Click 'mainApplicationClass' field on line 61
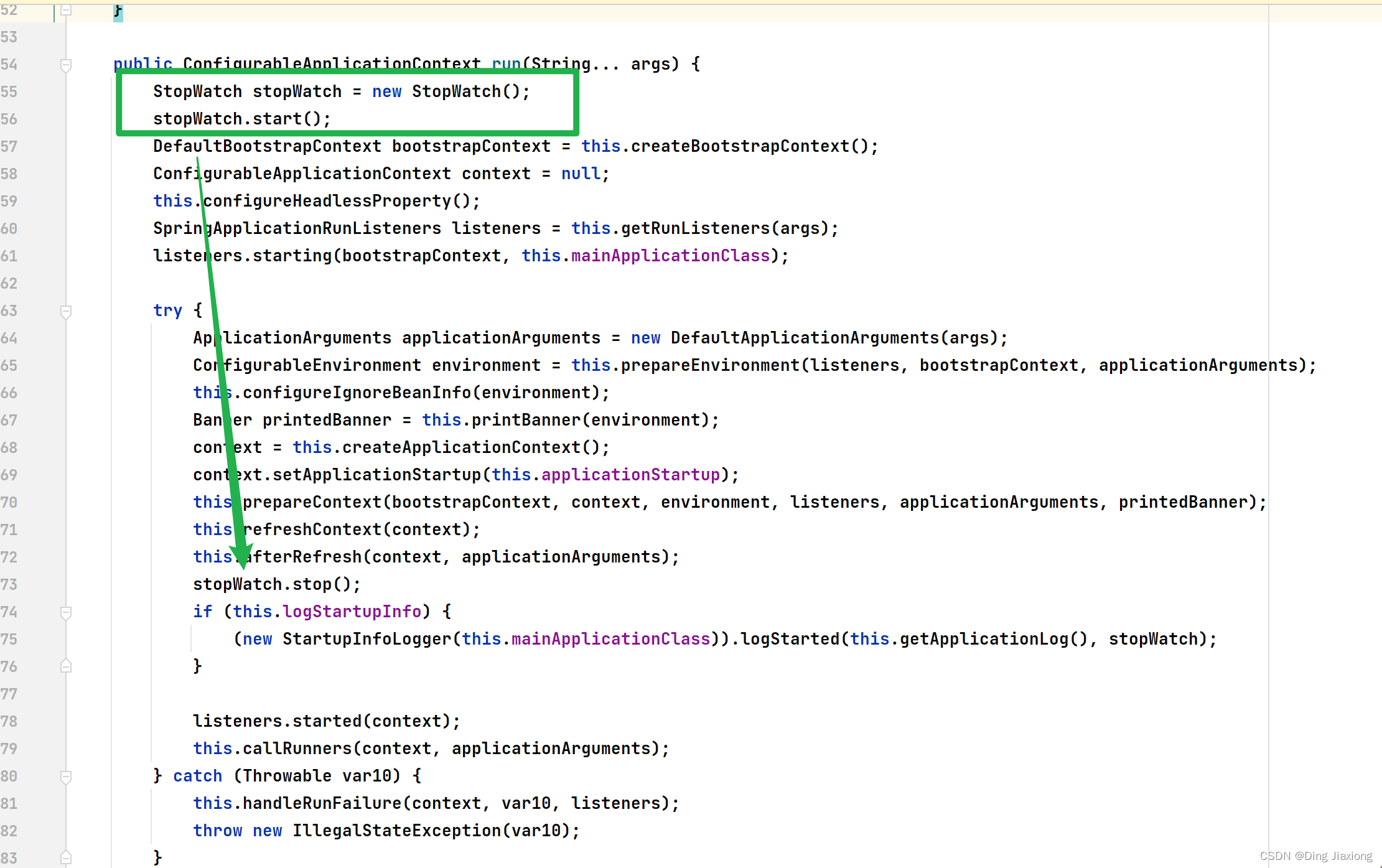Screen dimensions: 1382x868 click(670, 256)
